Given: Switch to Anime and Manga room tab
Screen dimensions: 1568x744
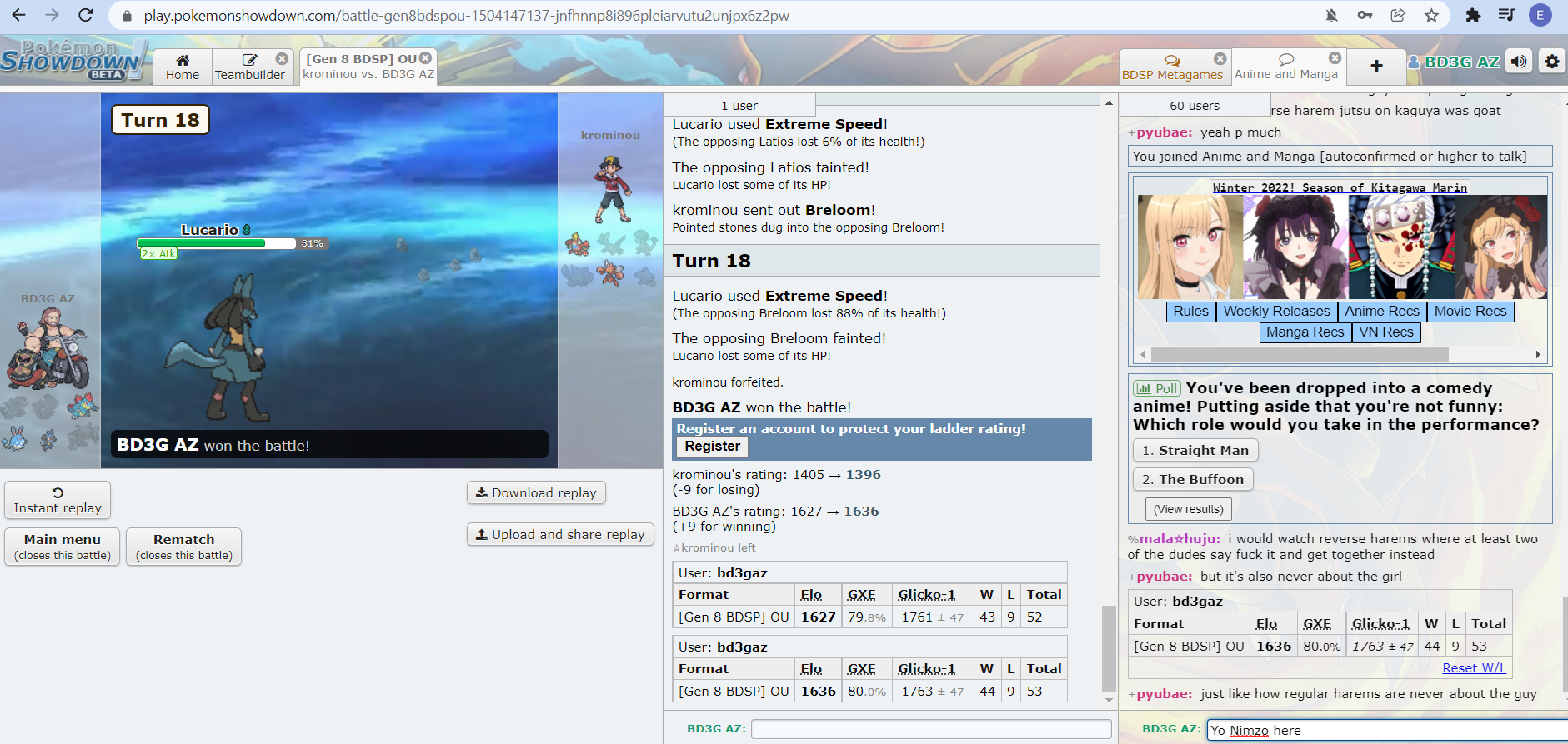Looking at the screenshot, I should [x=1286, y=66].
